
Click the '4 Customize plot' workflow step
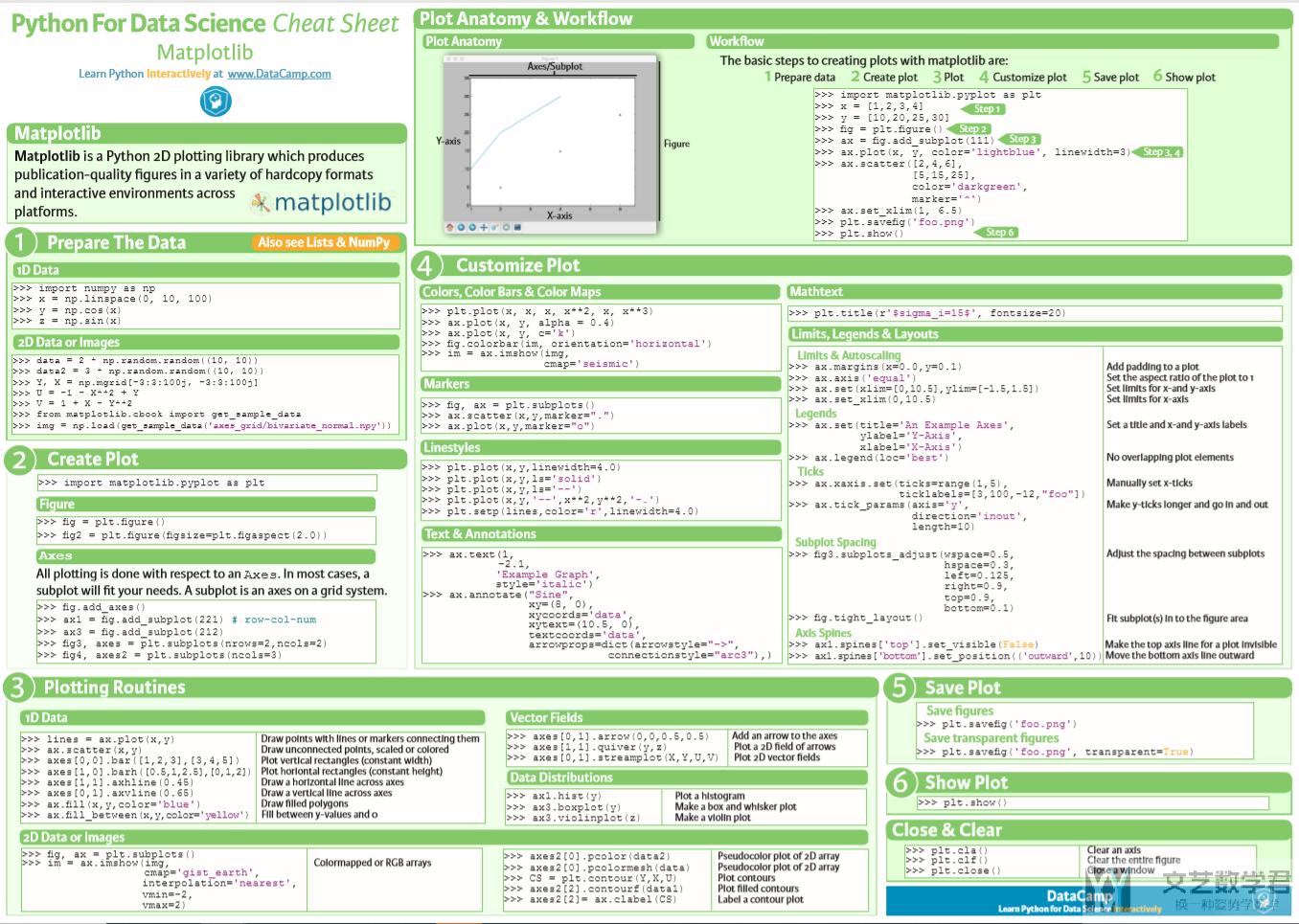1022,77
